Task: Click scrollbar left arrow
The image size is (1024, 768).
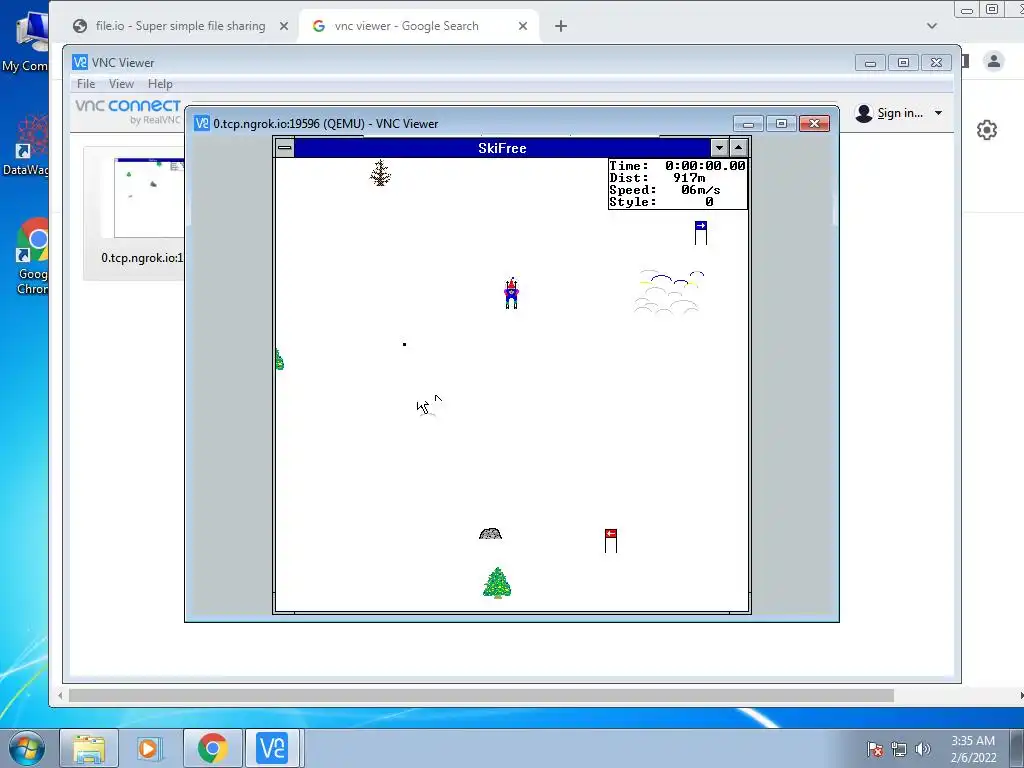Action: click(60, 696)
